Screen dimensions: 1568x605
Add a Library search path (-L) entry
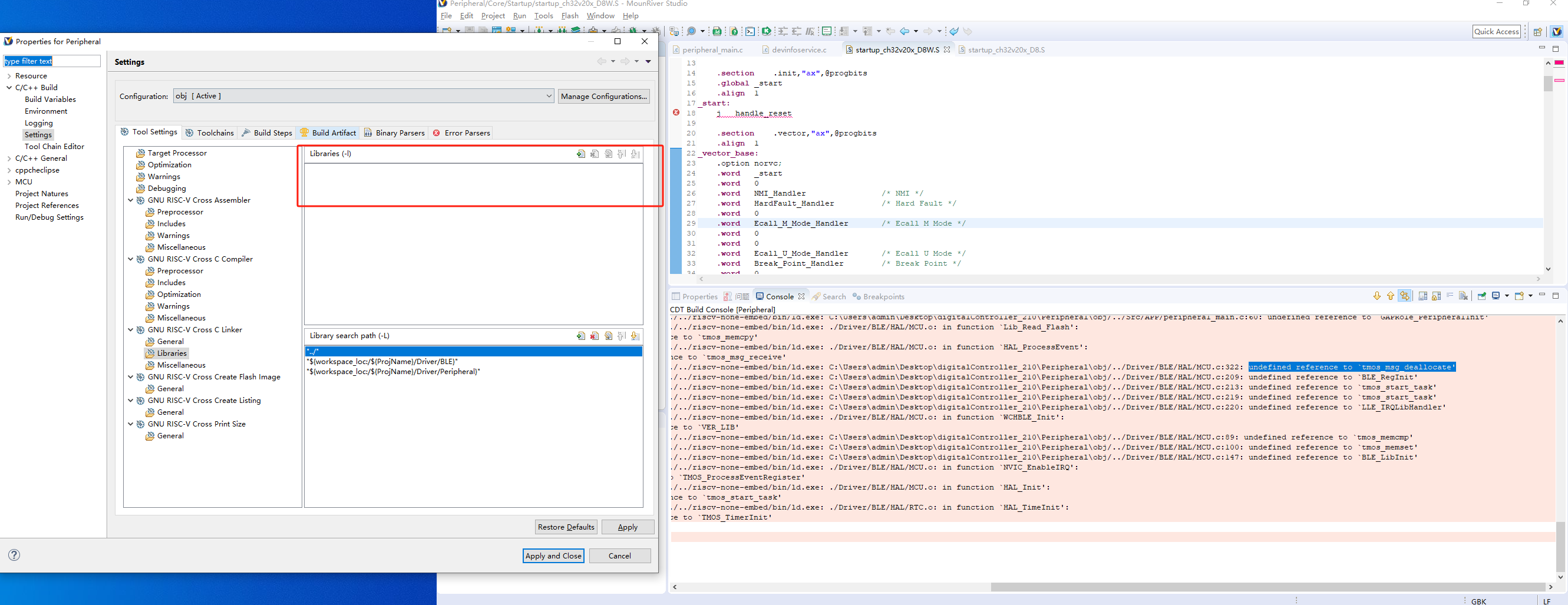click(580, 336)
